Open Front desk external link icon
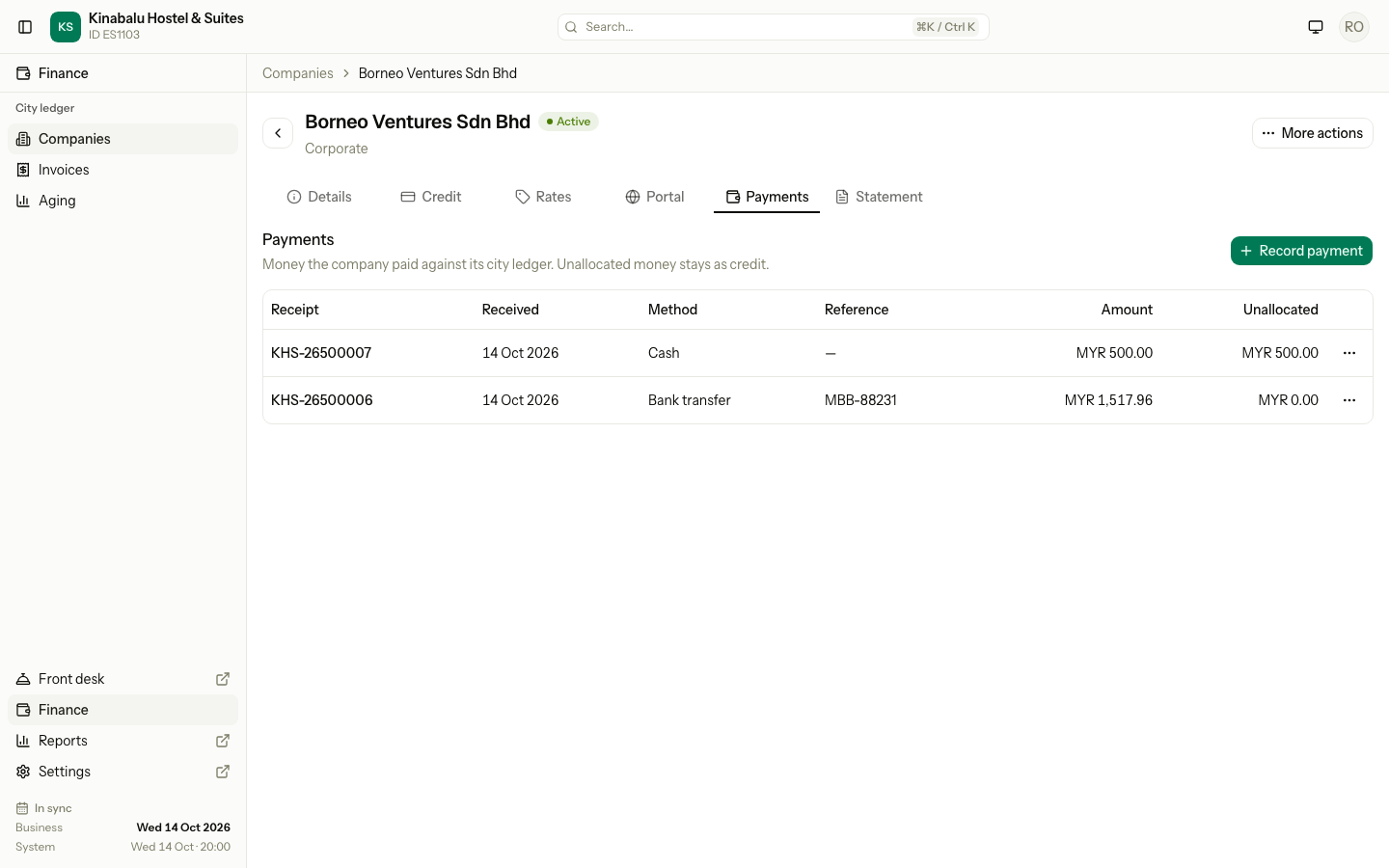 [x=223, y=679]
